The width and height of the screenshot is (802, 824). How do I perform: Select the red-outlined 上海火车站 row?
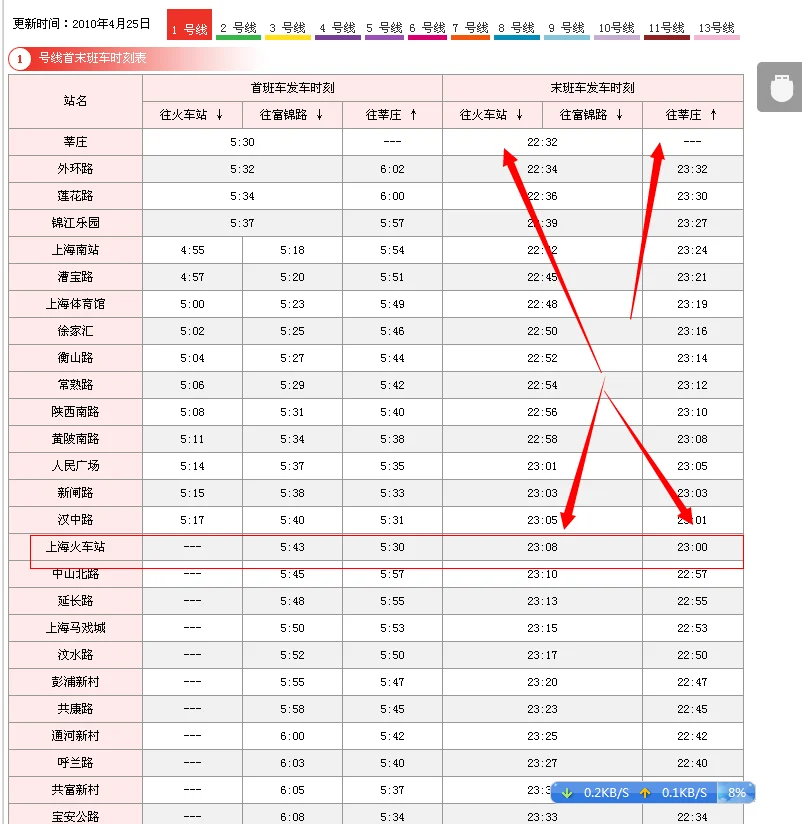[75, 547]
